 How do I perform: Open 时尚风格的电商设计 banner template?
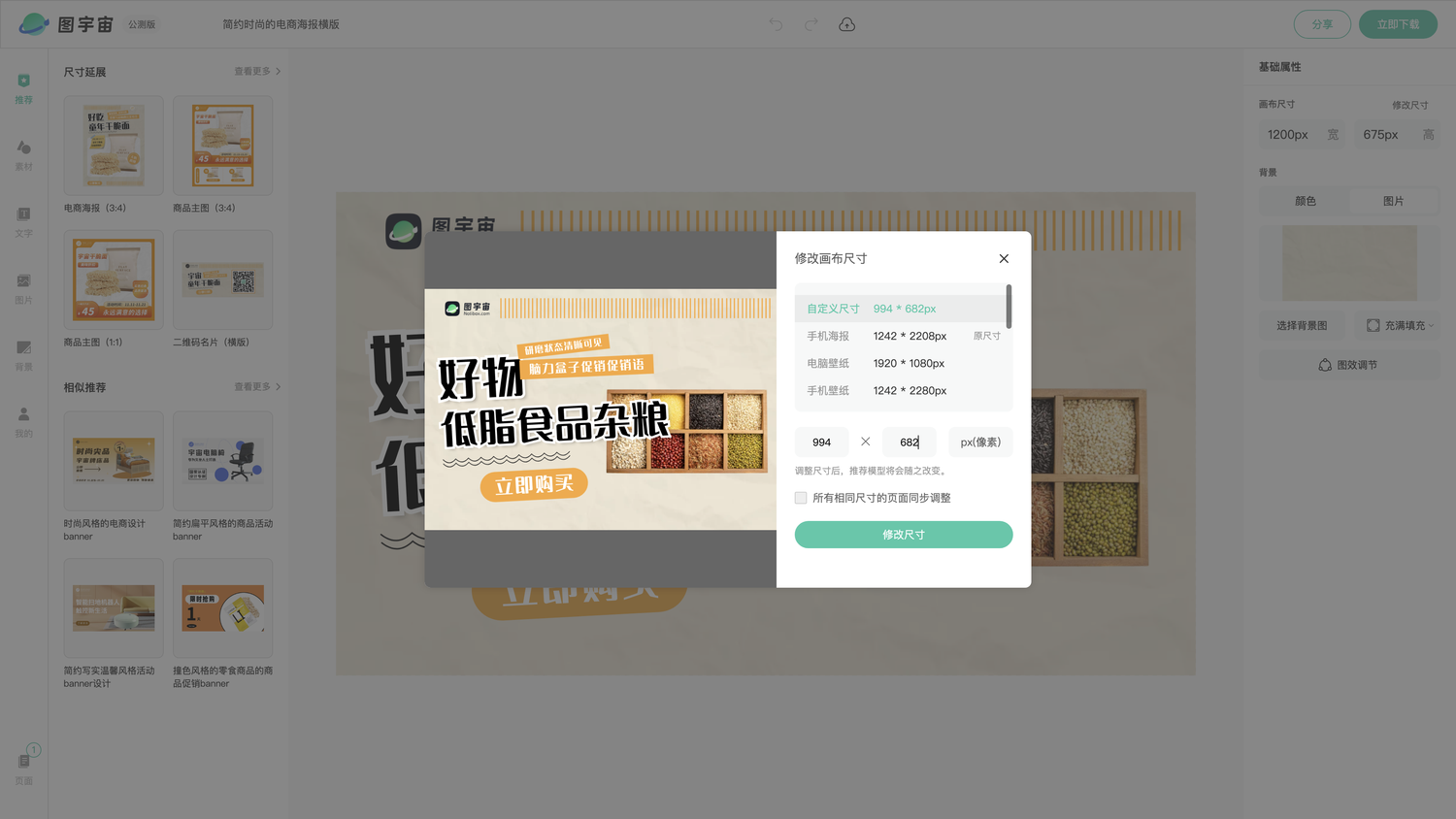(114, 461)
